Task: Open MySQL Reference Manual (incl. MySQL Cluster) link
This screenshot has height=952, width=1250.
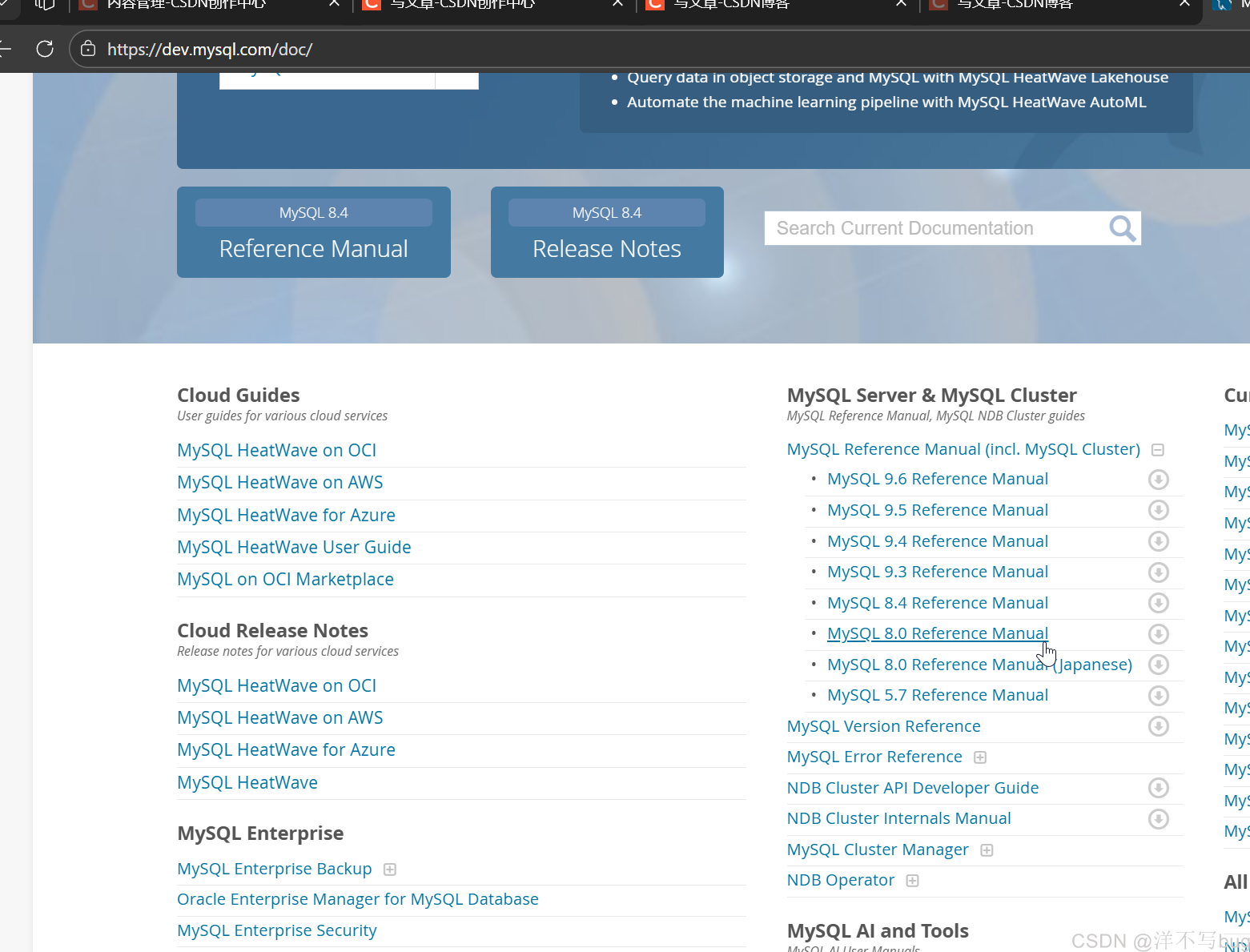Action: 963,449
